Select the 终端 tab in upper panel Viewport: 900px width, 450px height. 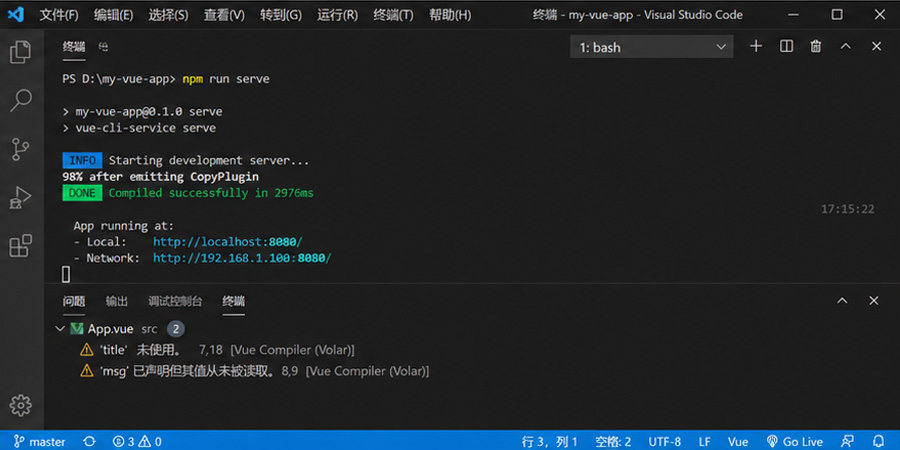[x=74, y=47]
